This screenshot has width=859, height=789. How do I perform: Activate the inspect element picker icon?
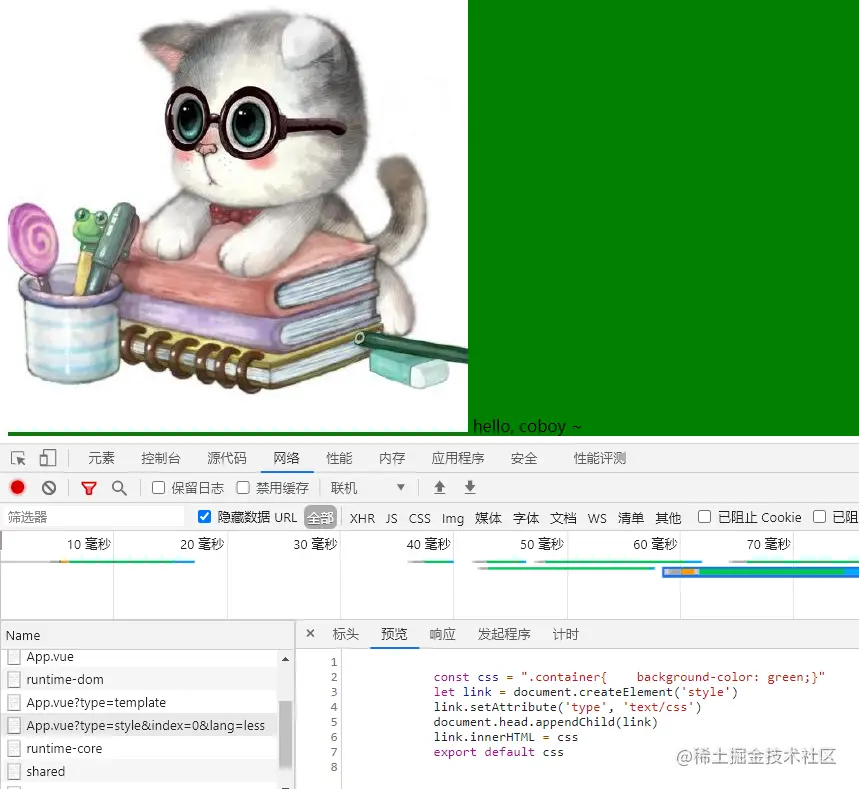(18, 458)
